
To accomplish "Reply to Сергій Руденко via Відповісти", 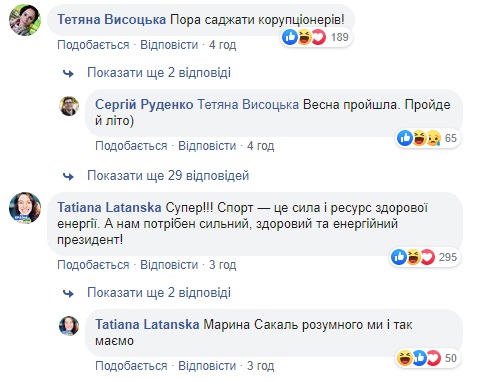I will point(207,146).
